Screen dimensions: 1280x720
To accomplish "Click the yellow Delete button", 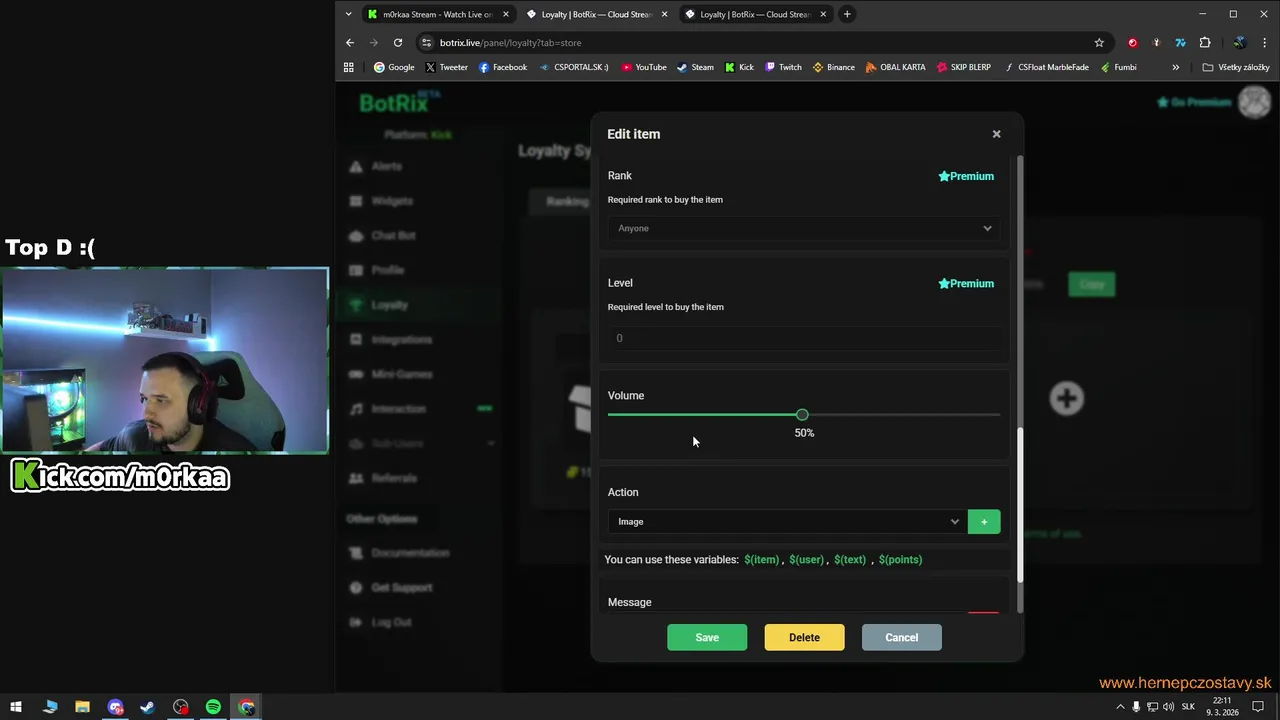I will coord(804,638).
